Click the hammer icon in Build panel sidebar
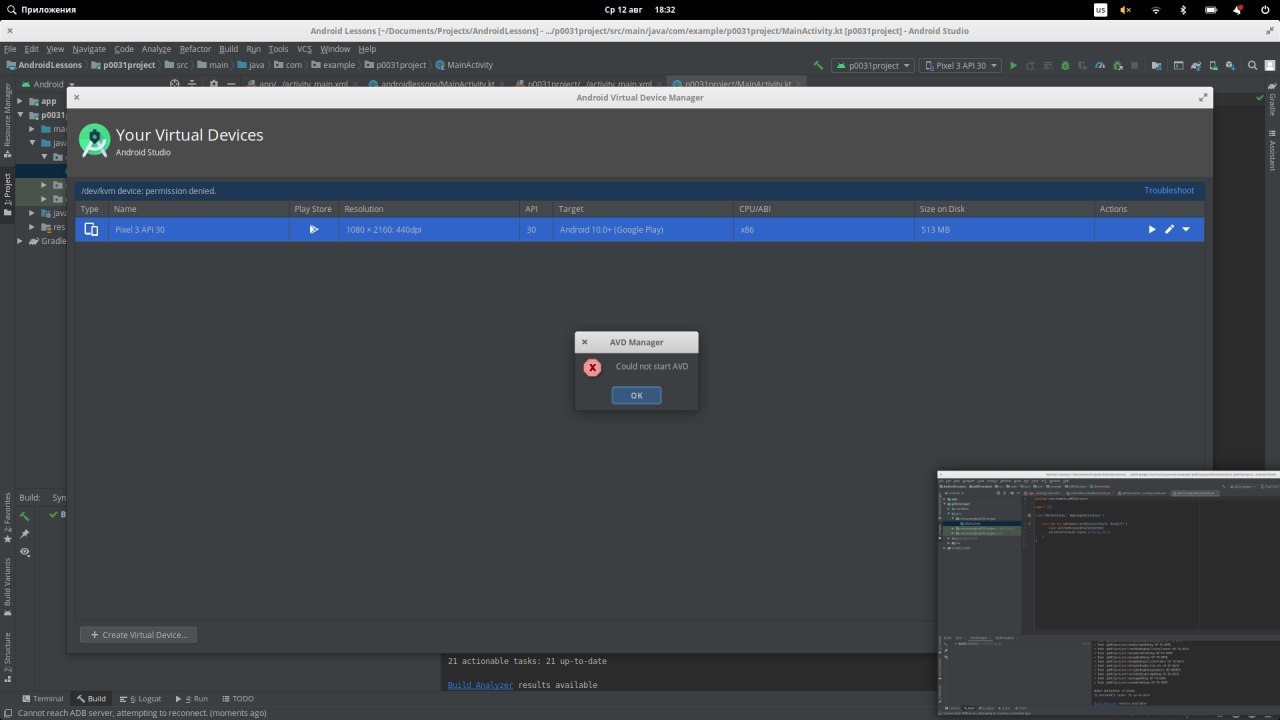 [x=25, y=516]
